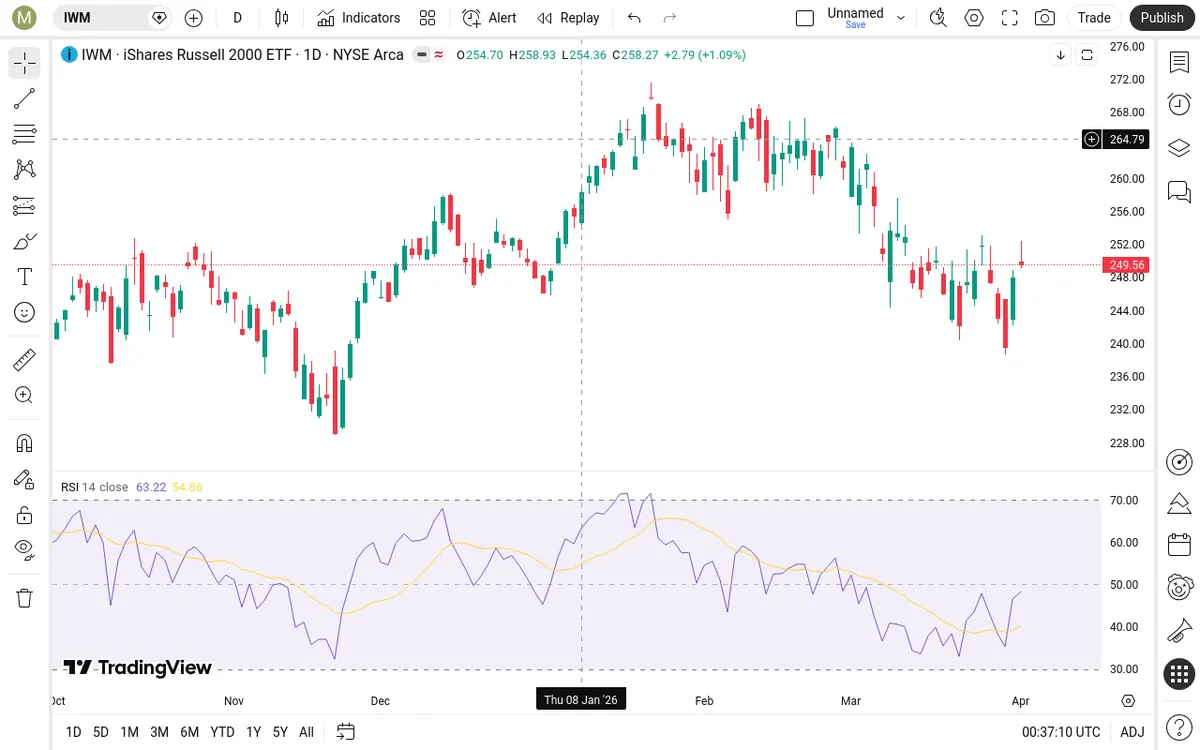Open the patterns drawing tool

[25, 170]
